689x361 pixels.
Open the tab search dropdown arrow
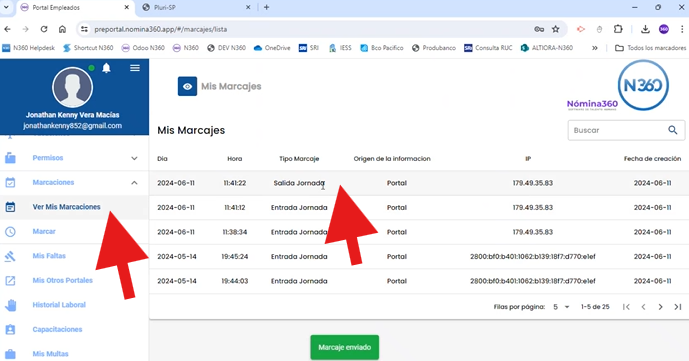(6, 7)
